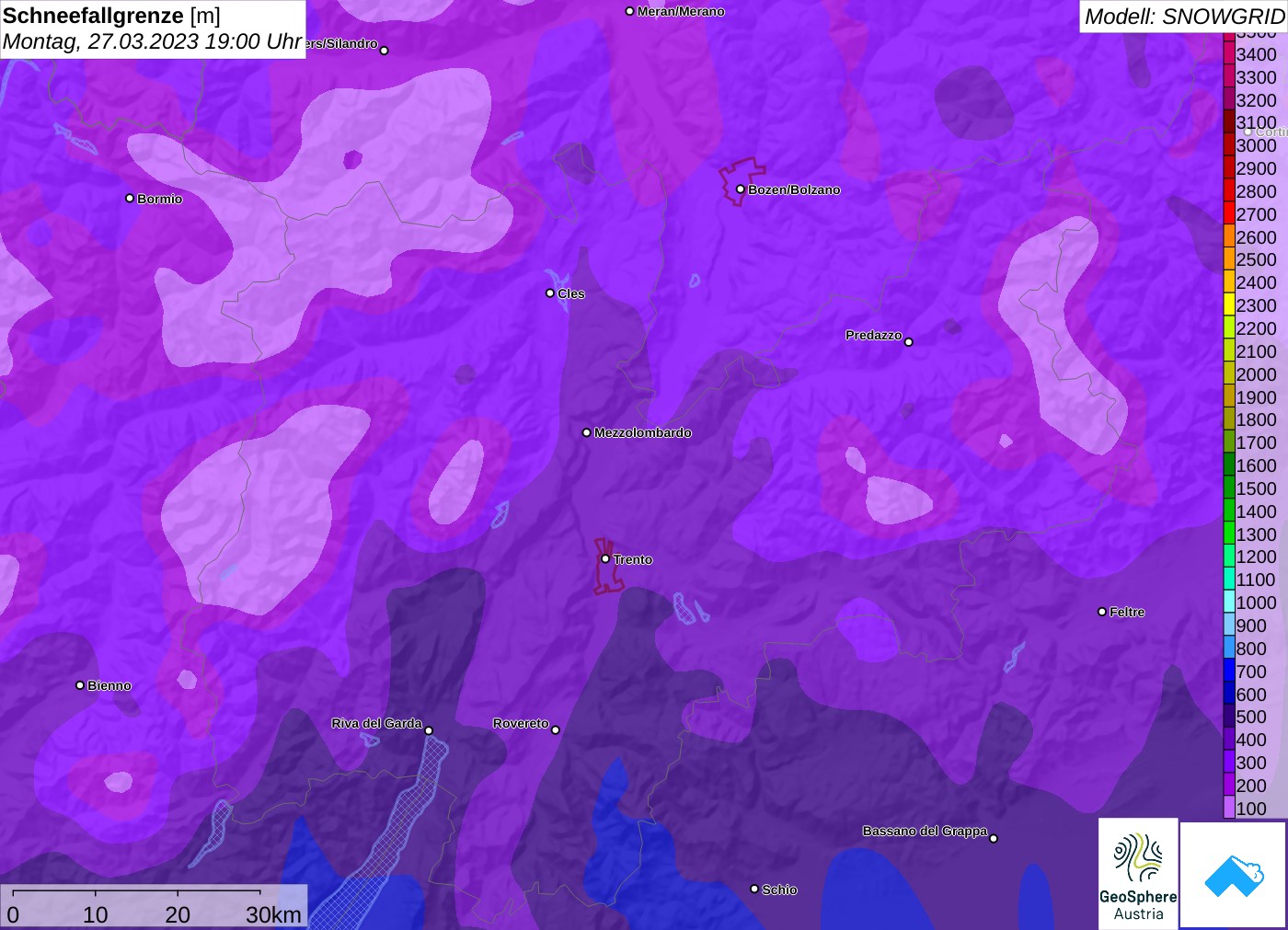
Task: Click the Trento label text
Action: (633, 559)
